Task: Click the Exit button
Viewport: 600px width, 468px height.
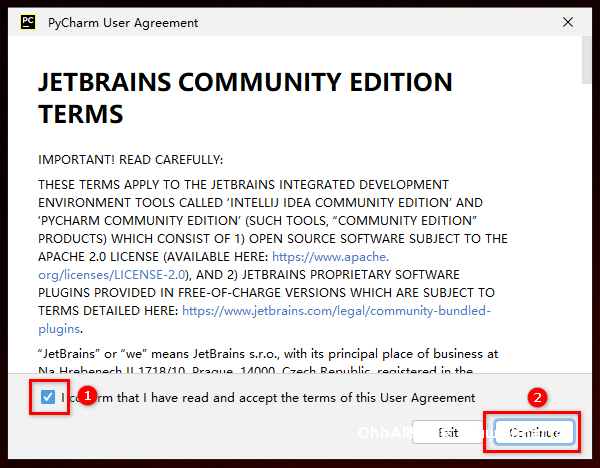Action: click(x=448, y=432)
